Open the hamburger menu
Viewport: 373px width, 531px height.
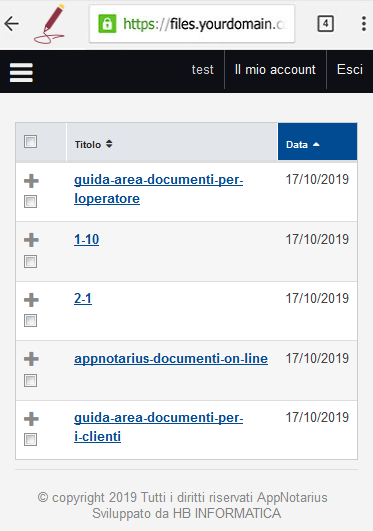21,72
